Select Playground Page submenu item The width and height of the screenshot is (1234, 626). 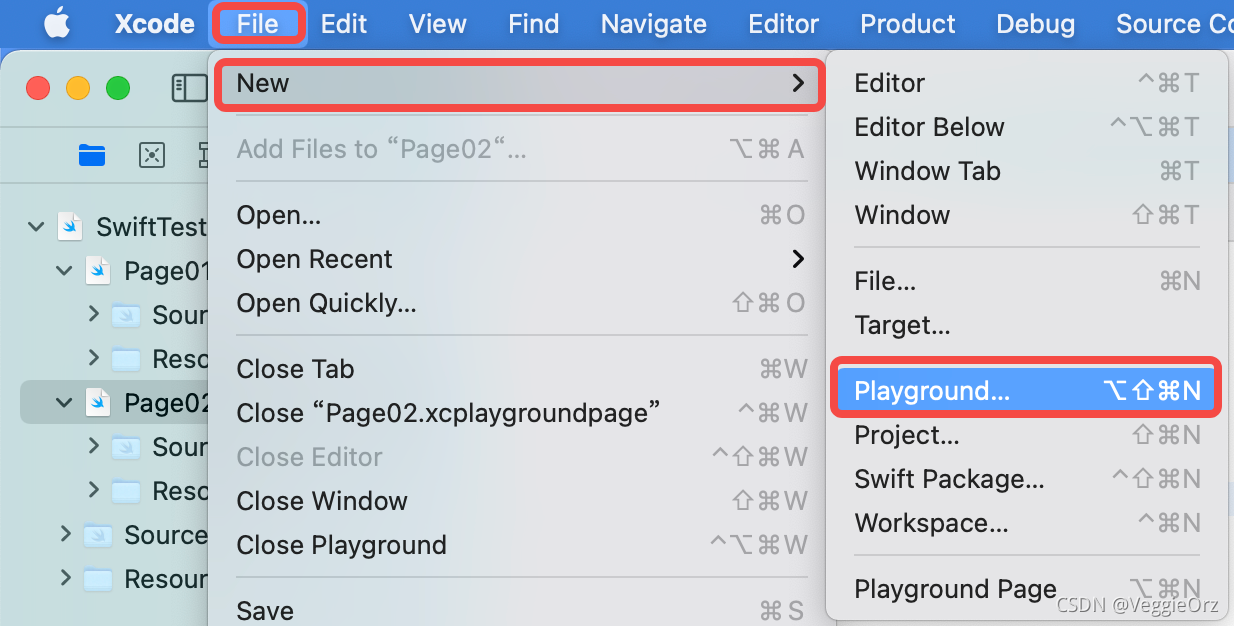click(x=1027, y=589)
